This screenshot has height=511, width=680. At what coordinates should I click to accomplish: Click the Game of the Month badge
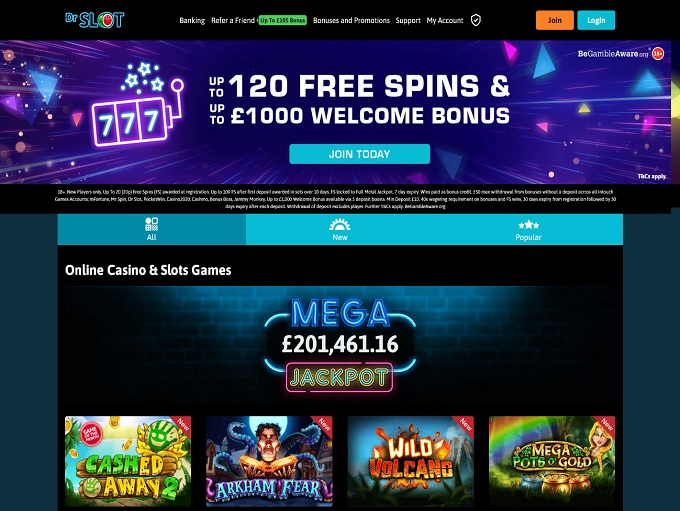click(91, 434)
